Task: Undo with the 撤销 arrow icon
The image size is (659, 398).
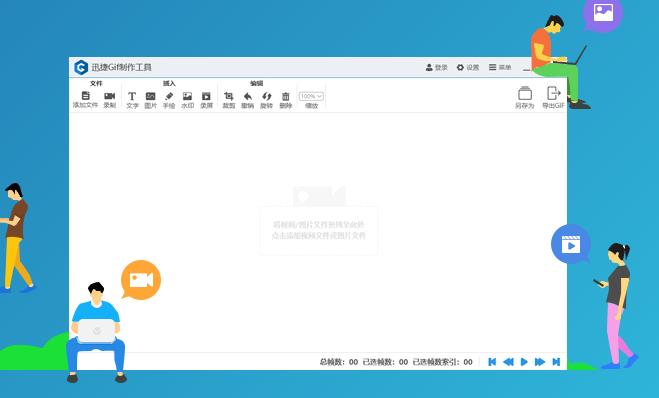Action: tap(248, 96)
